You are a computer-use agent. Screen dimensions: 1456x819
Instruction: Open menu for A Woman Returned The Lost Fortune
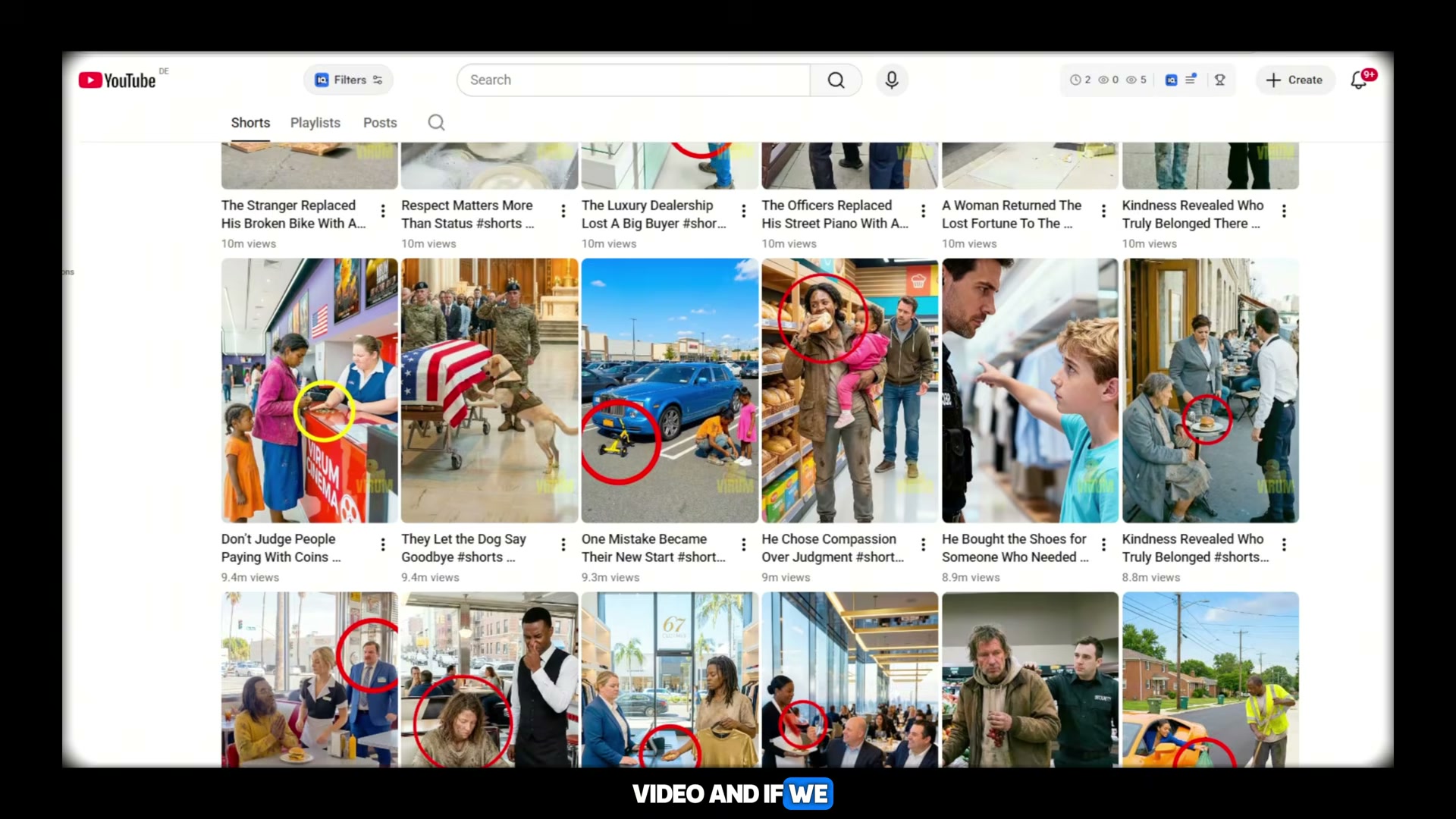click(x=1103, y=211)
